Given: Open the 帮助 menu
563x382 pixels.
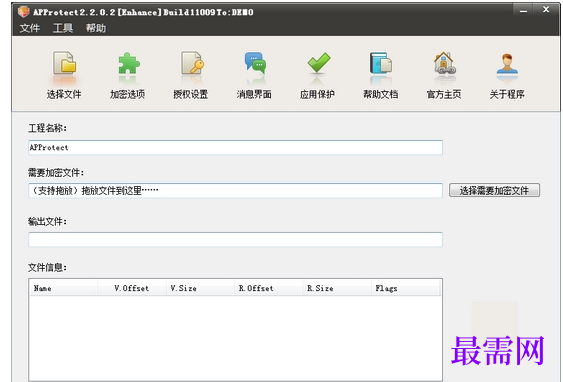Looking at the screenshot, I should point(96,28).
